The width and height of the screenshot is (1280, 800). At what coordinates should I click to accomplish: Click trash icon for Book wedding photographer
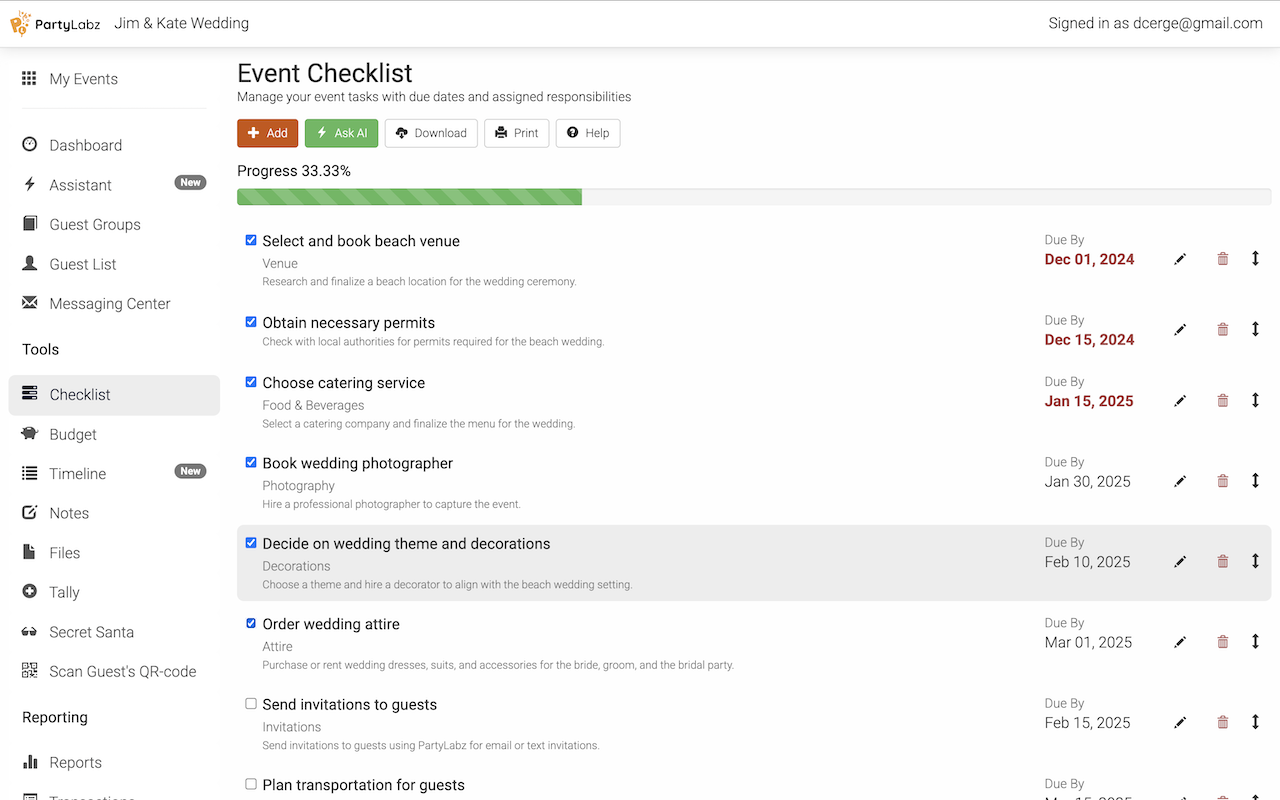1222,481
